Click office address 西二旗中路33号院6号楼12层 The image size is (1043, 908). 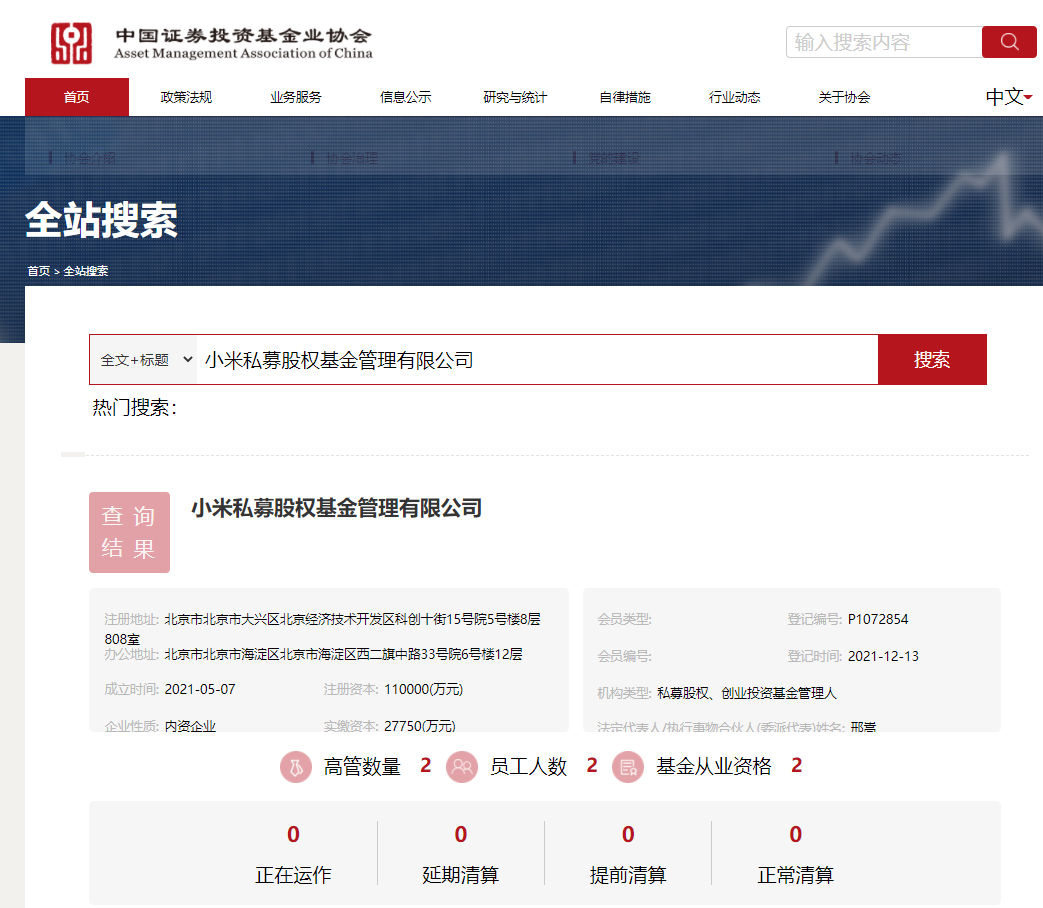click(x=440, y=655)
